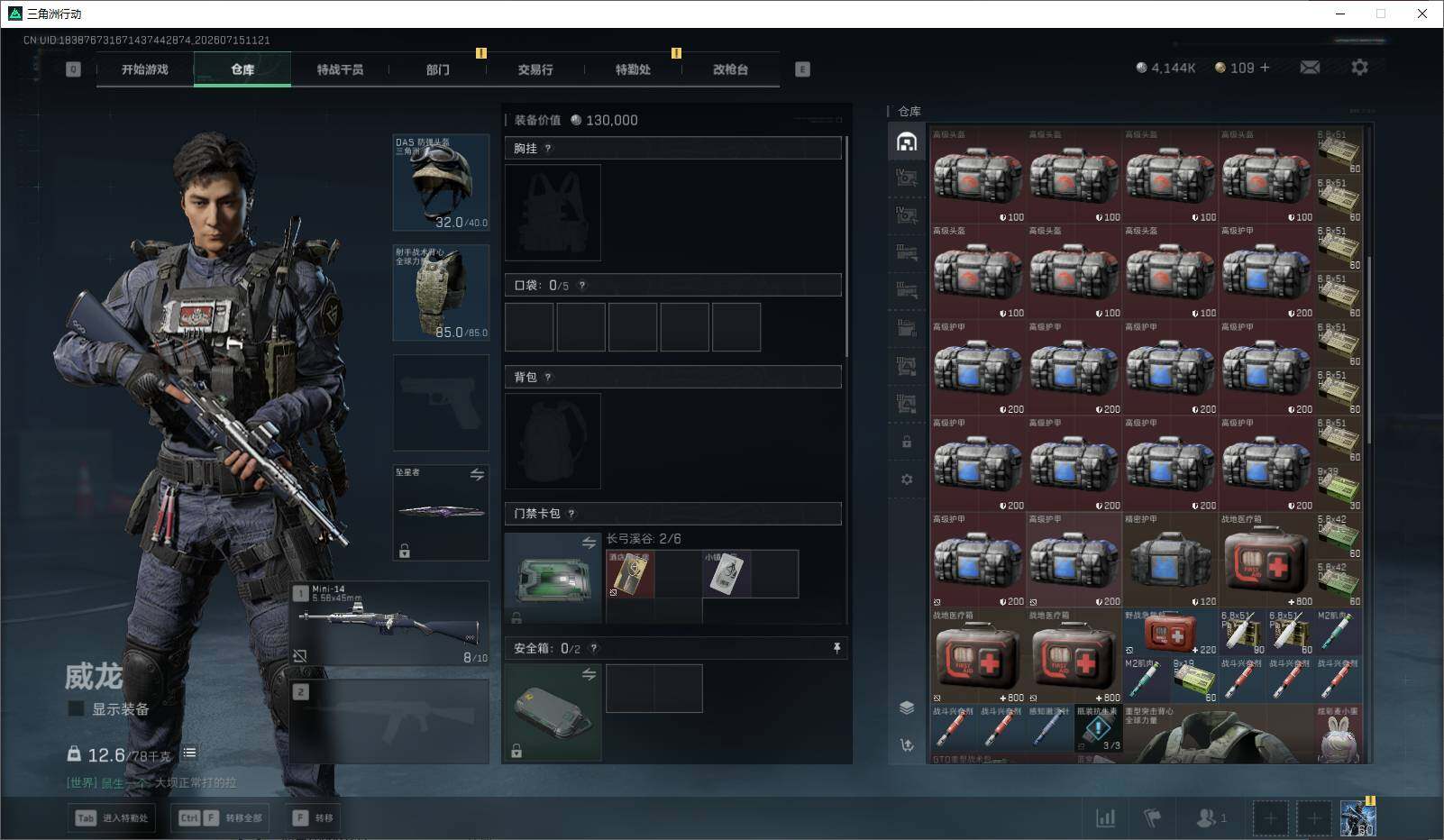
Task: Open the team members icon in bottom bar
Action: click(x=1211, y=817)
